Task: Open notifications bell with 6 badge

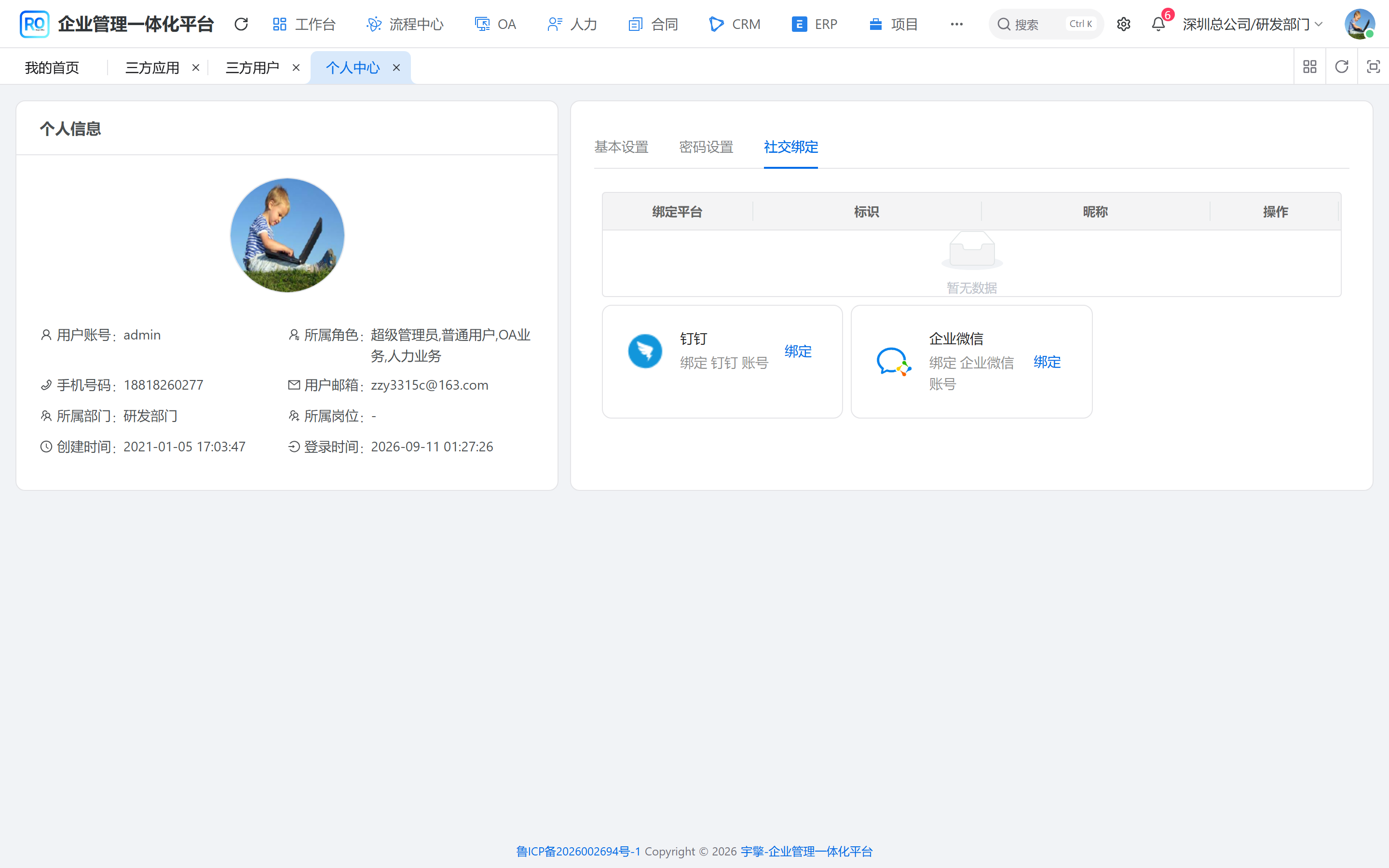Action: (1158, 24)
